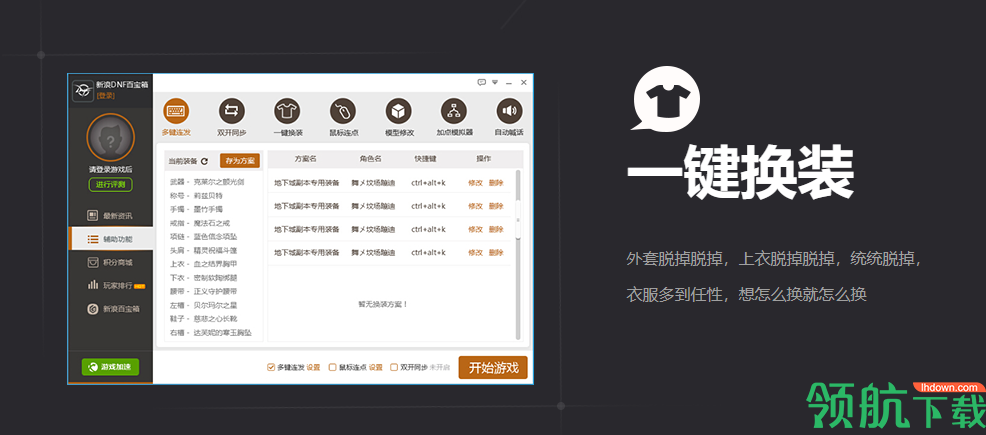Screen dimensions: 986x435
Task: Click the green 游戏加速 button
Action: coord(110,366)
